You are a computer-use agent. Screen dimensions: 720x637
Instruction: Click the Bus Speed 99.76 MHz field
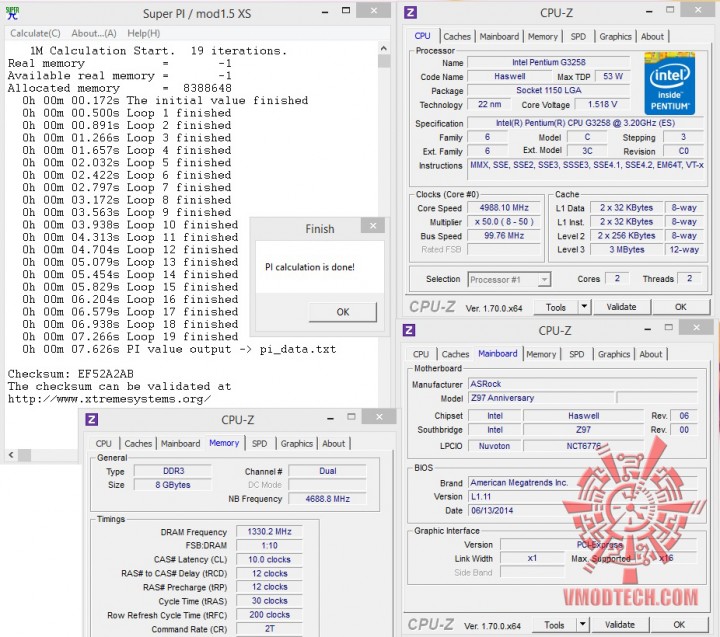click(x=504, y=236)
